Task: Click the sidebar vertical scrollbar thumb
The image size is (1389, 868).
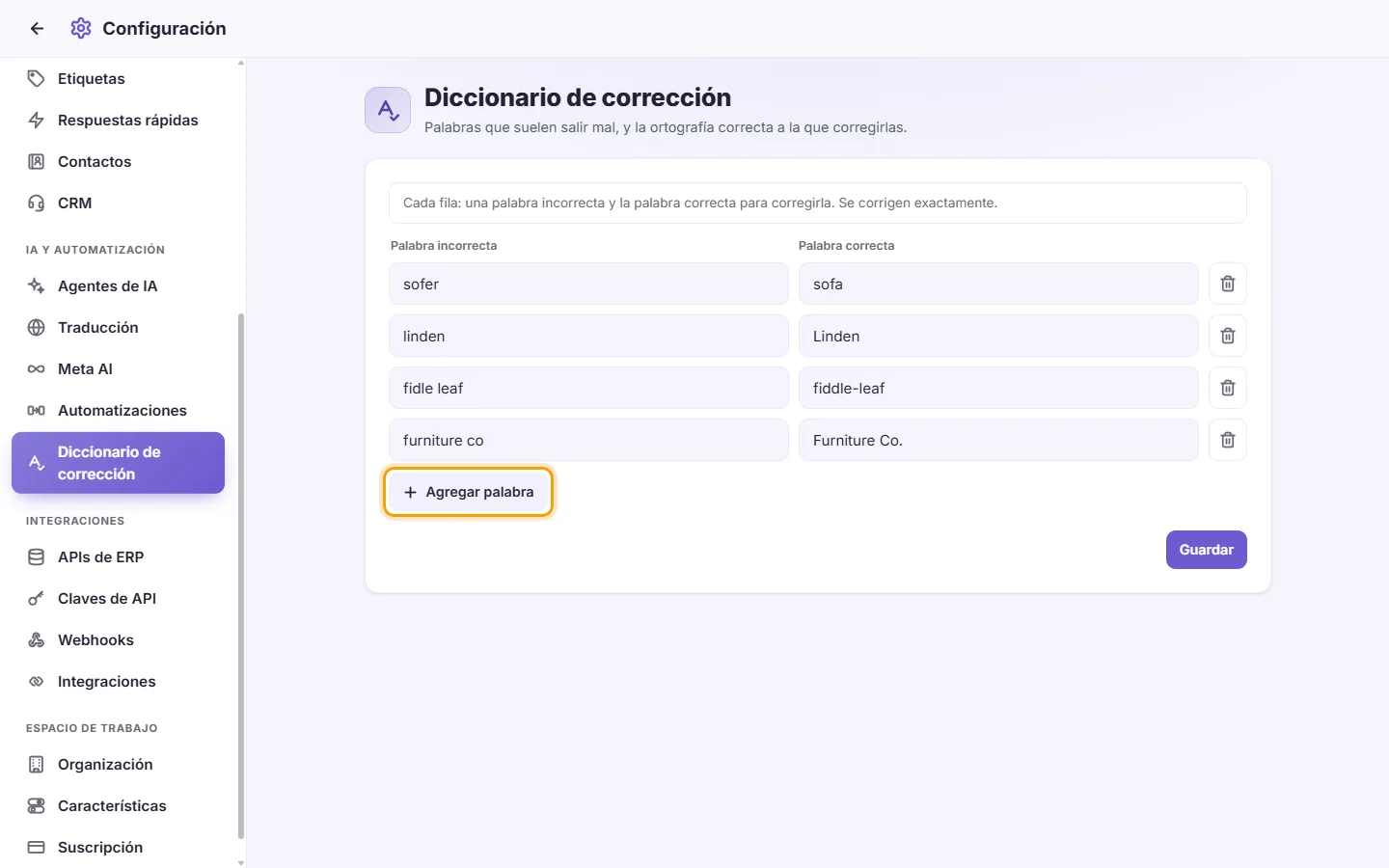Action: (x=241, y=576)
